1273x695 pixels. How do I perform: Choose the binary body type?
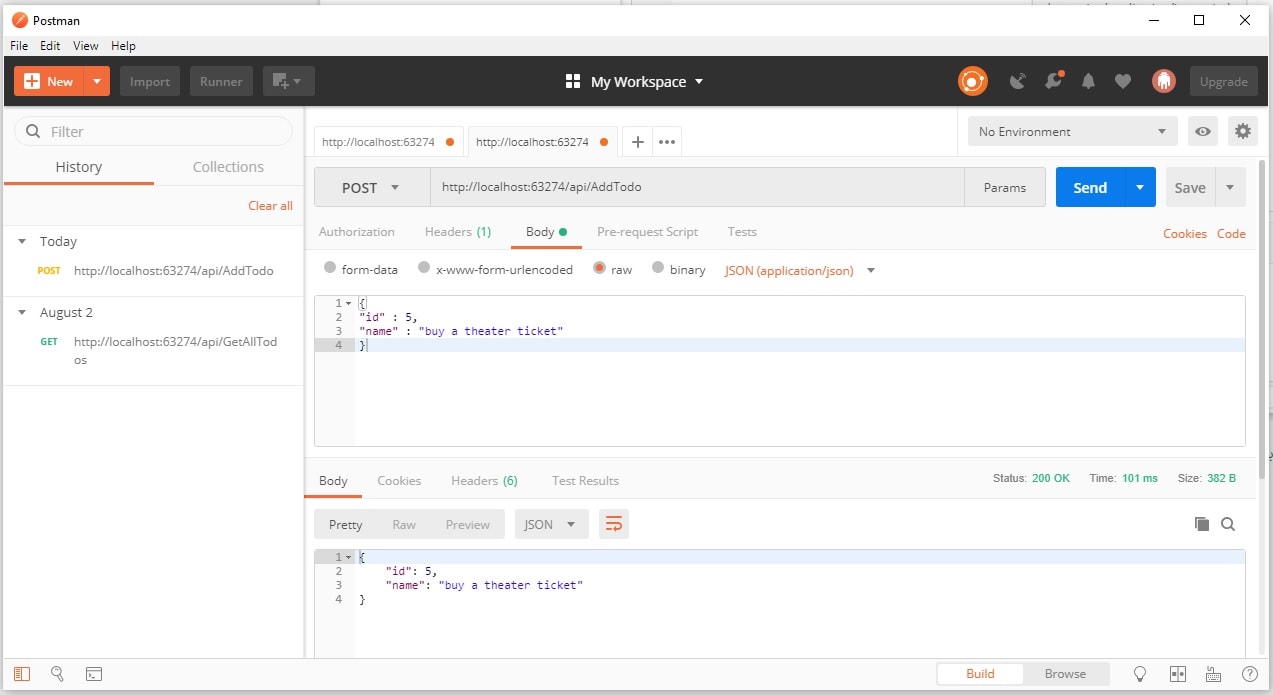(x=658, y=268)
